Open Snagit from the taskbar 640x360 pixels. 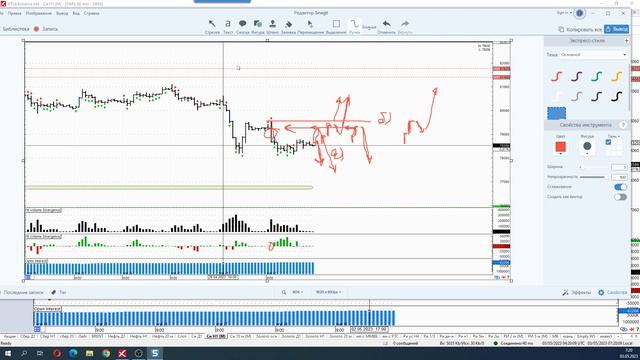155,353
